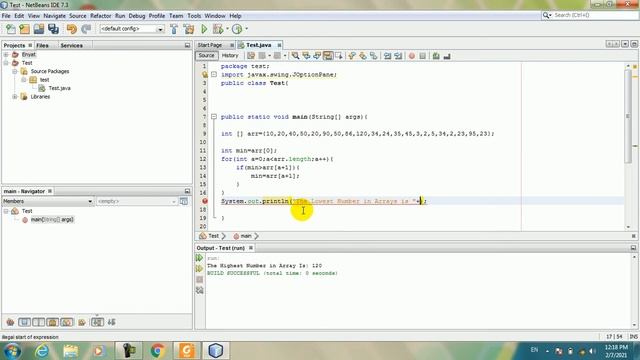Click the New File icon in main toolbar
Screen dimensions: 640x360
tap(11, 29)
